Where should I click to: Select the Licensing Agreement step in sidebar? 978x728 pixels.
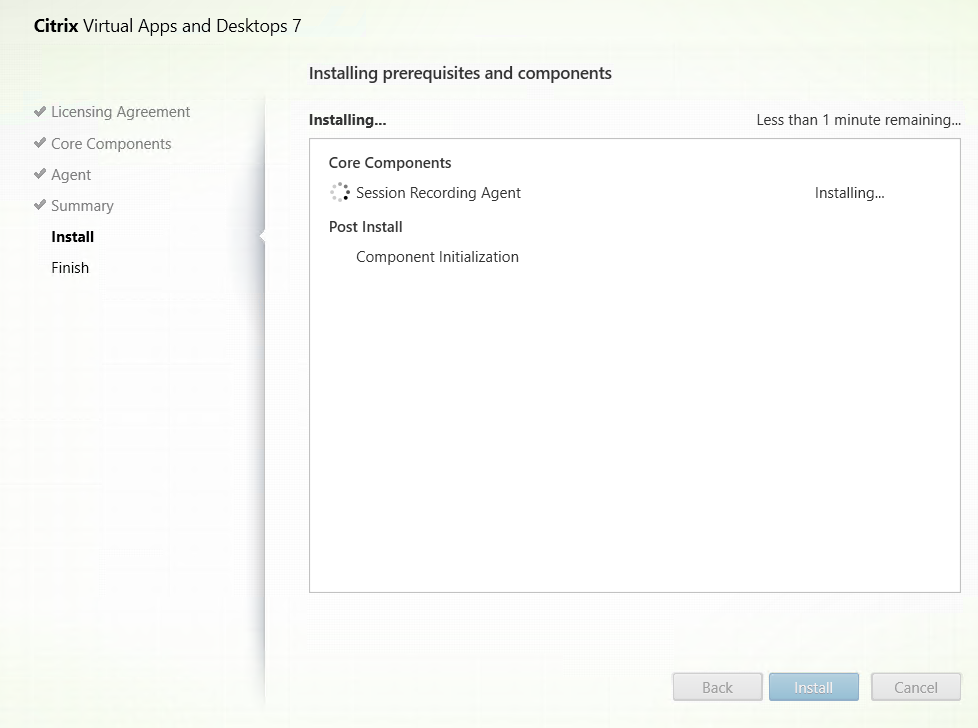point(120,112)
